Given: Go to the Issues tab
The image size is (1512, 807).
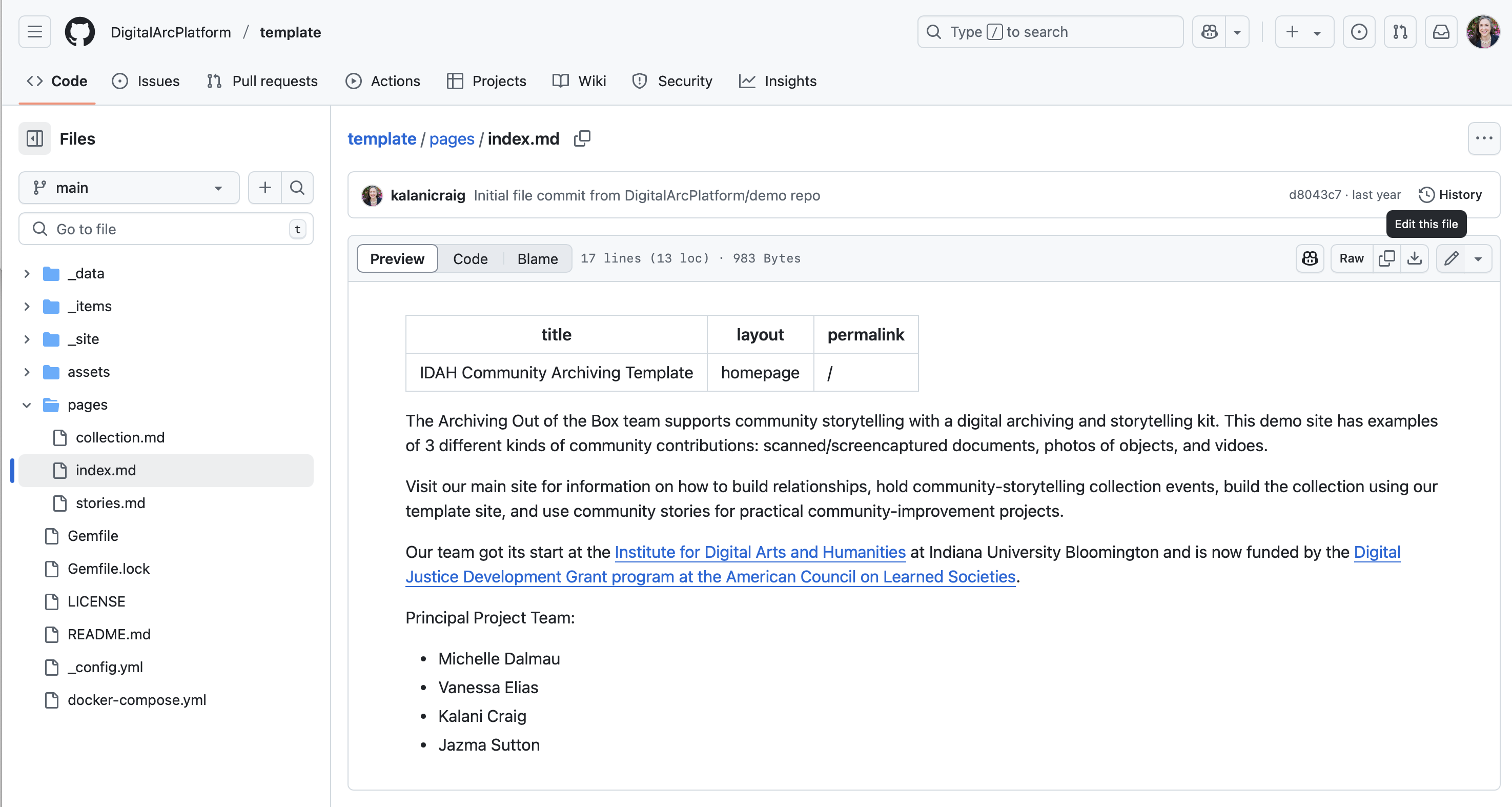Looking at the screenshot, I should (x=146, y=81).
